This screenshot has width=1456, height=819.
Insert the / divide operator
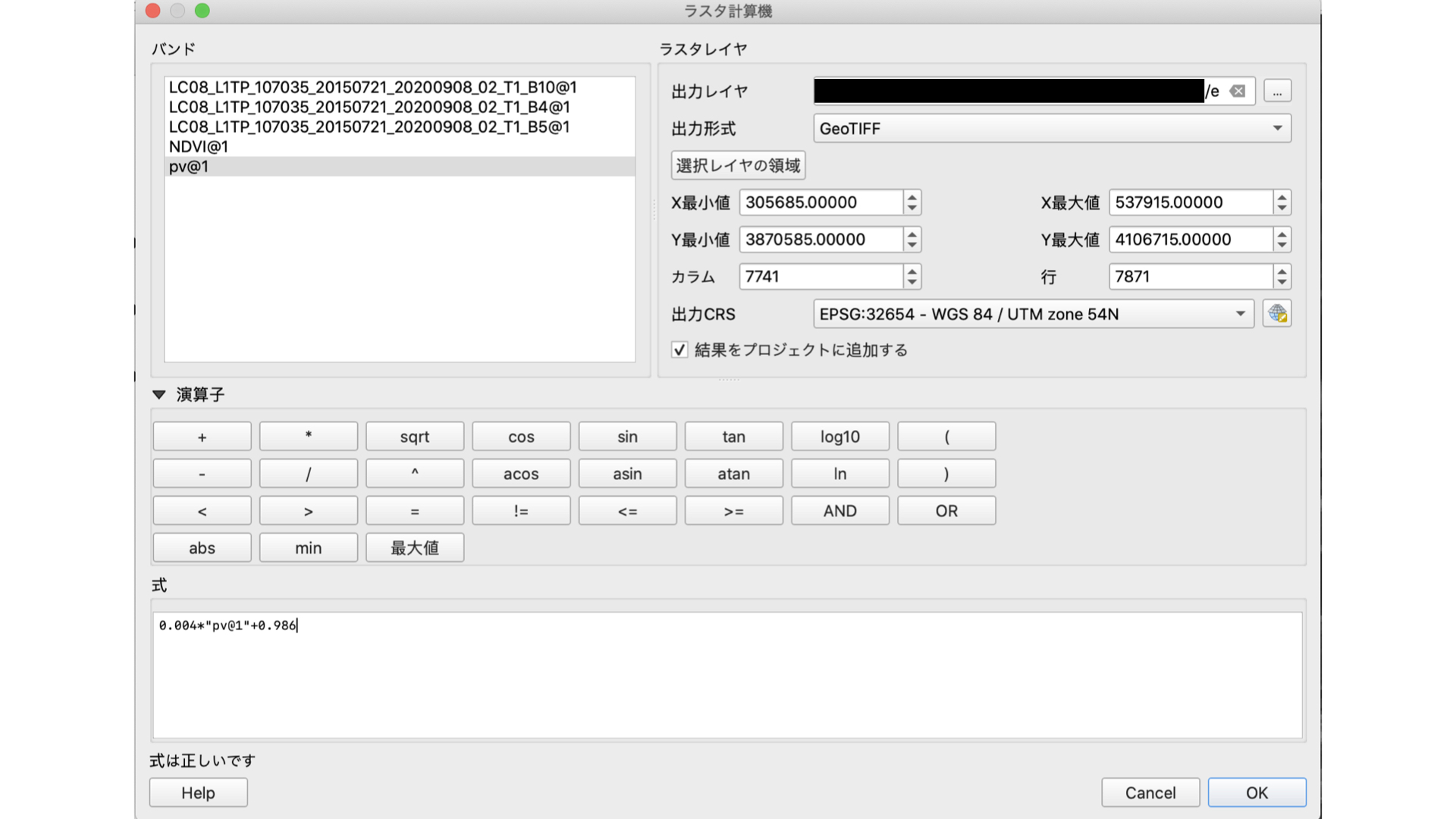pos(309,474)
